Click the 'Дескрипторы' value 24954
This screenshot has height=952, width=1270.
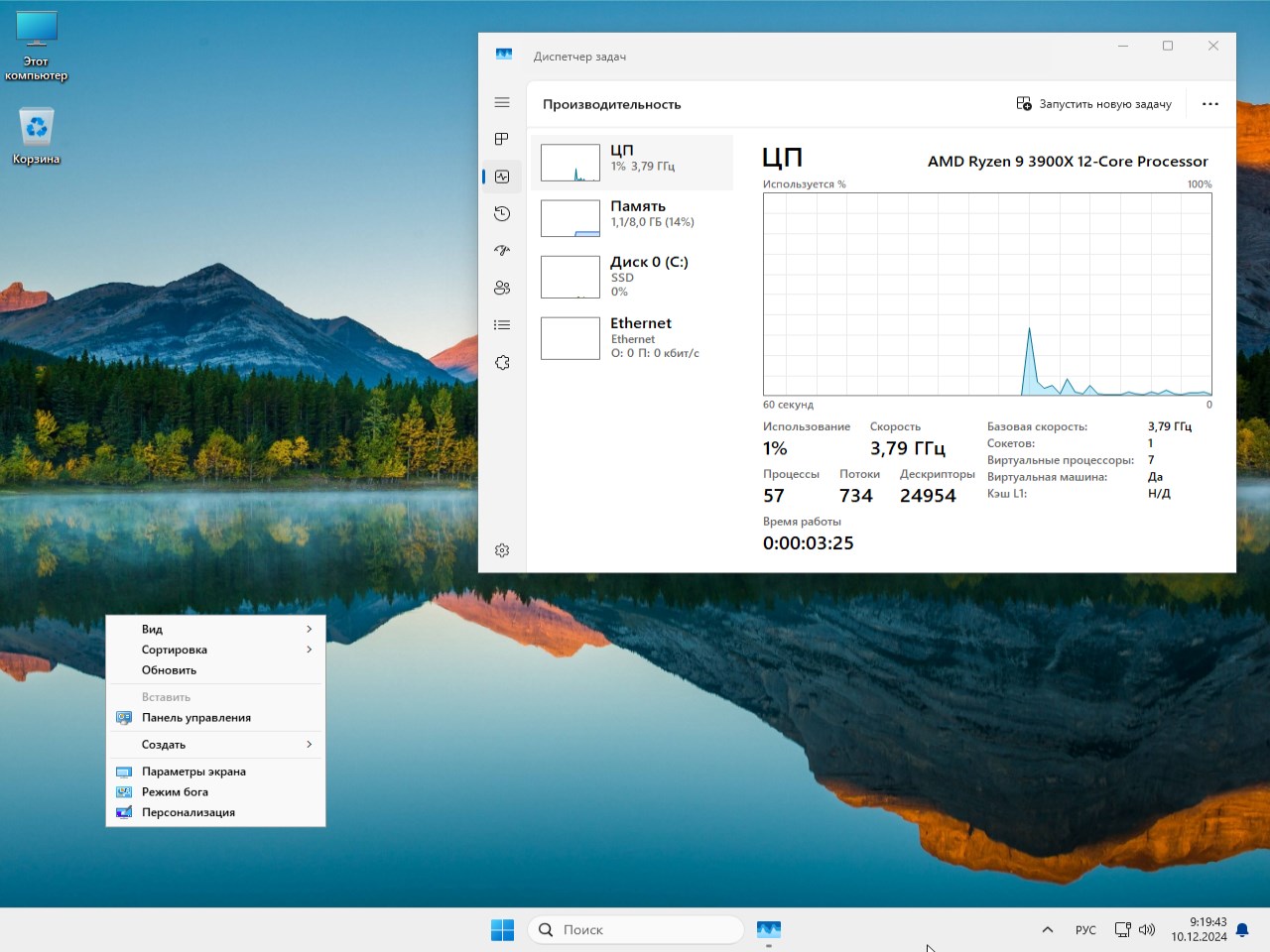(928, 496)
